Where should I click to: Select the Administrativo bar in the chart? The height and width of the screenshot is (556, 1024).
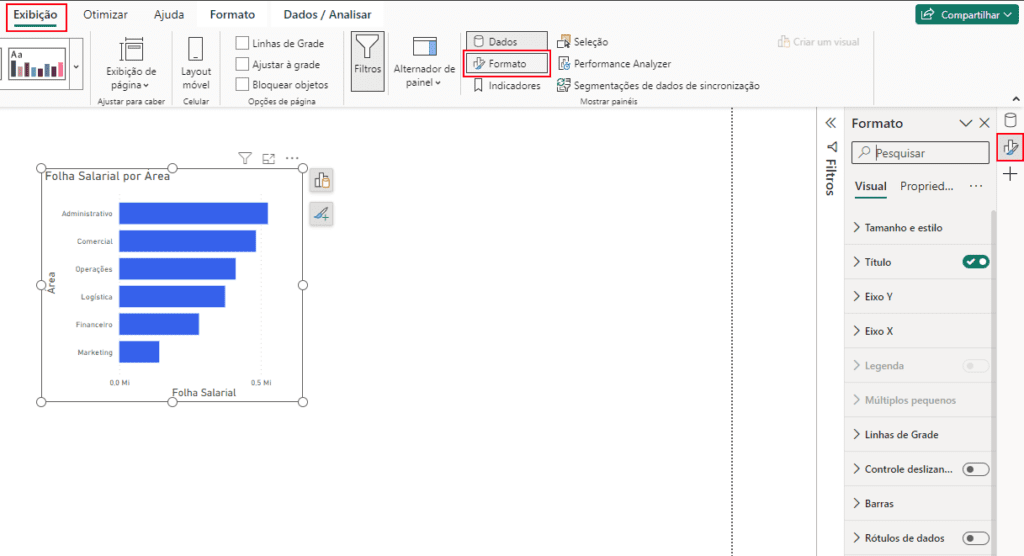(193, 214)
